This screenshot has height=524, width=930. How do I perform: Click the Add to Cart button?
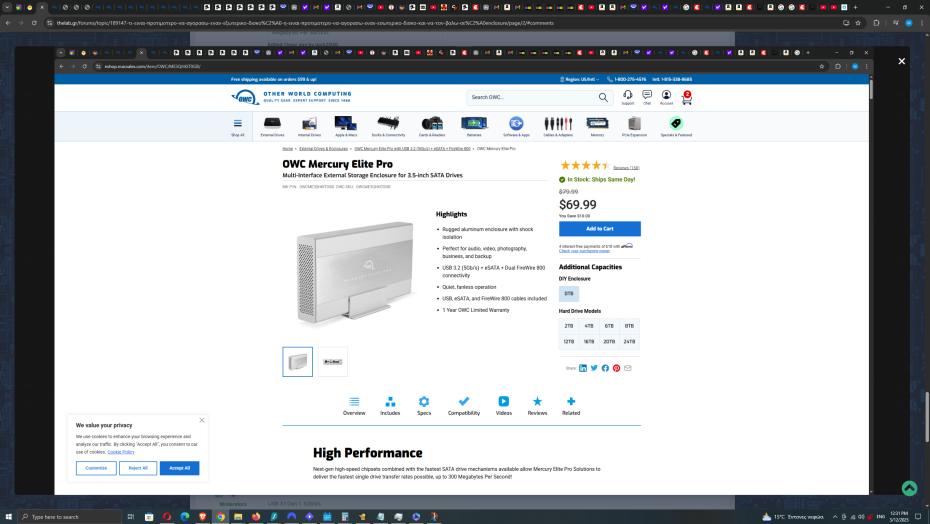click(600, 228)
